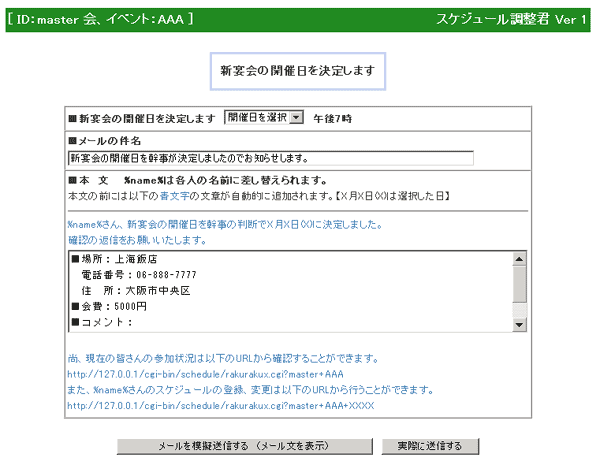Click the メールを模擬送信する (メール文を表示) button
600x465 pixels.
pos(244,445)
